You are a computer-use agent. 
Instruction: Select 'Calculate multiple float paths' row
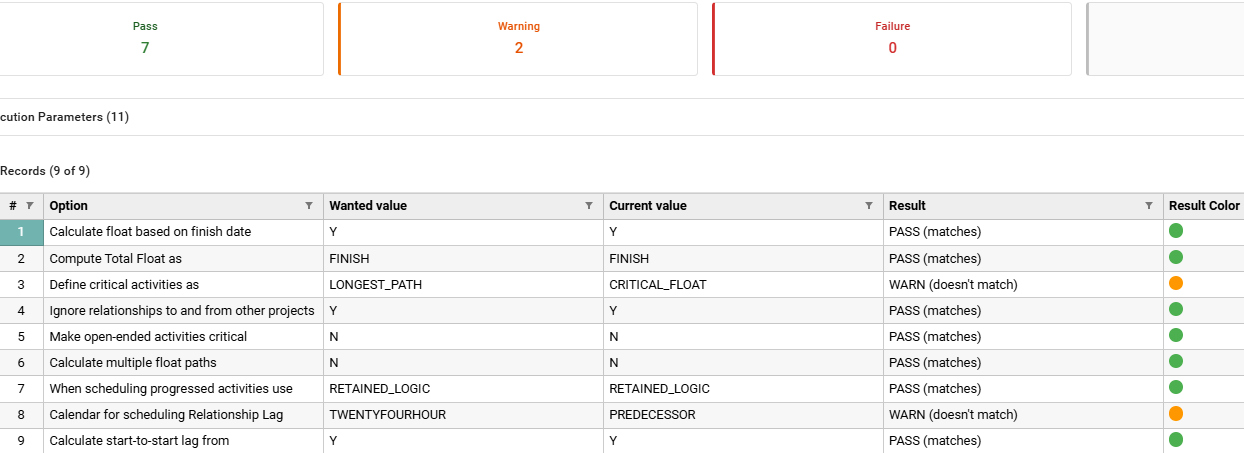132,362
